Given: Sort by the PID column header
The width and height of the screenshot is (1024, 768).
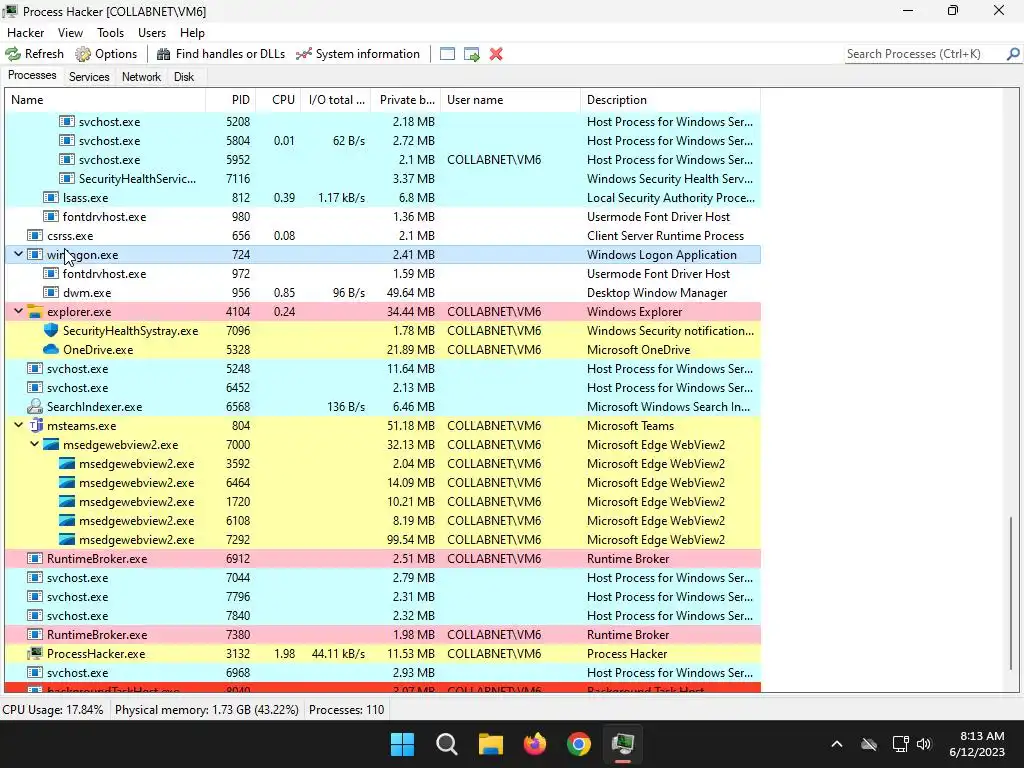Looking at the screenshot, I should coord(231,100).
